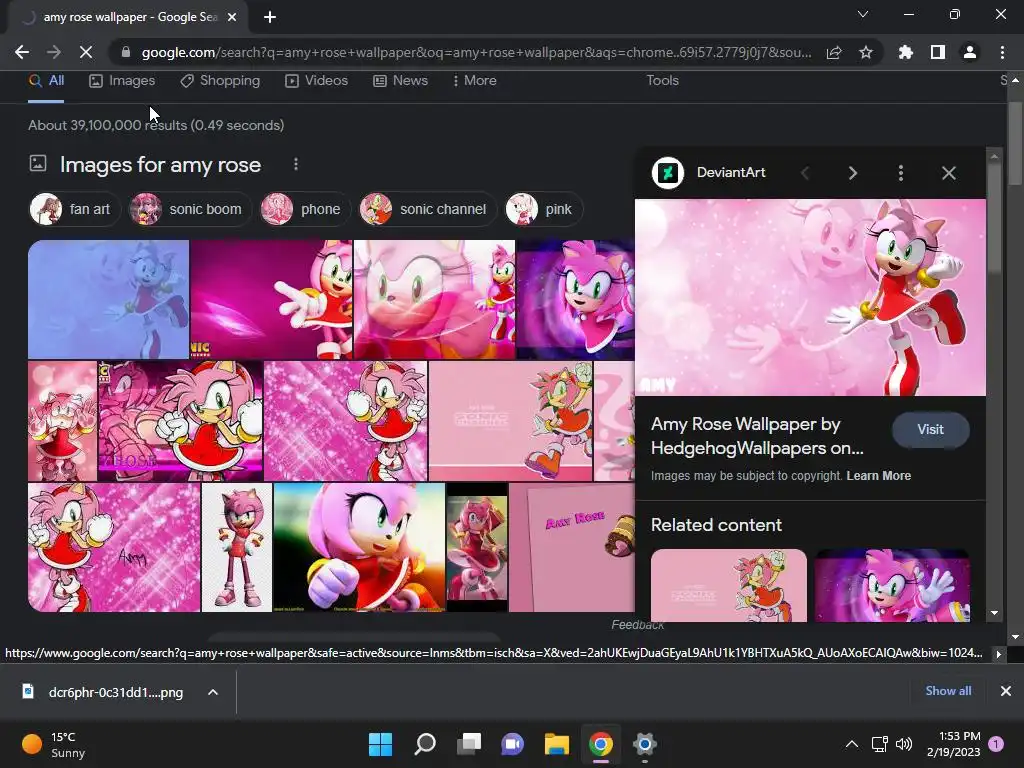The width and height of the screenshot is (1024, 768).
Task: Click the large Amy Rose preview image
Action: (x=810, y=297)
